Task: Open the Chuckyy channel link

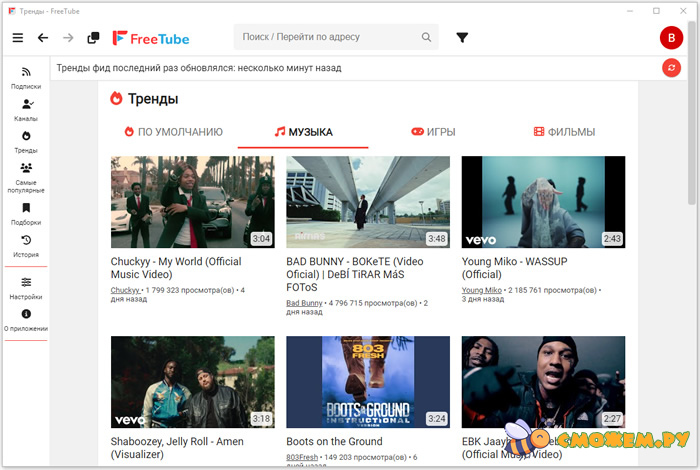Action: click(x=125, y=290)
